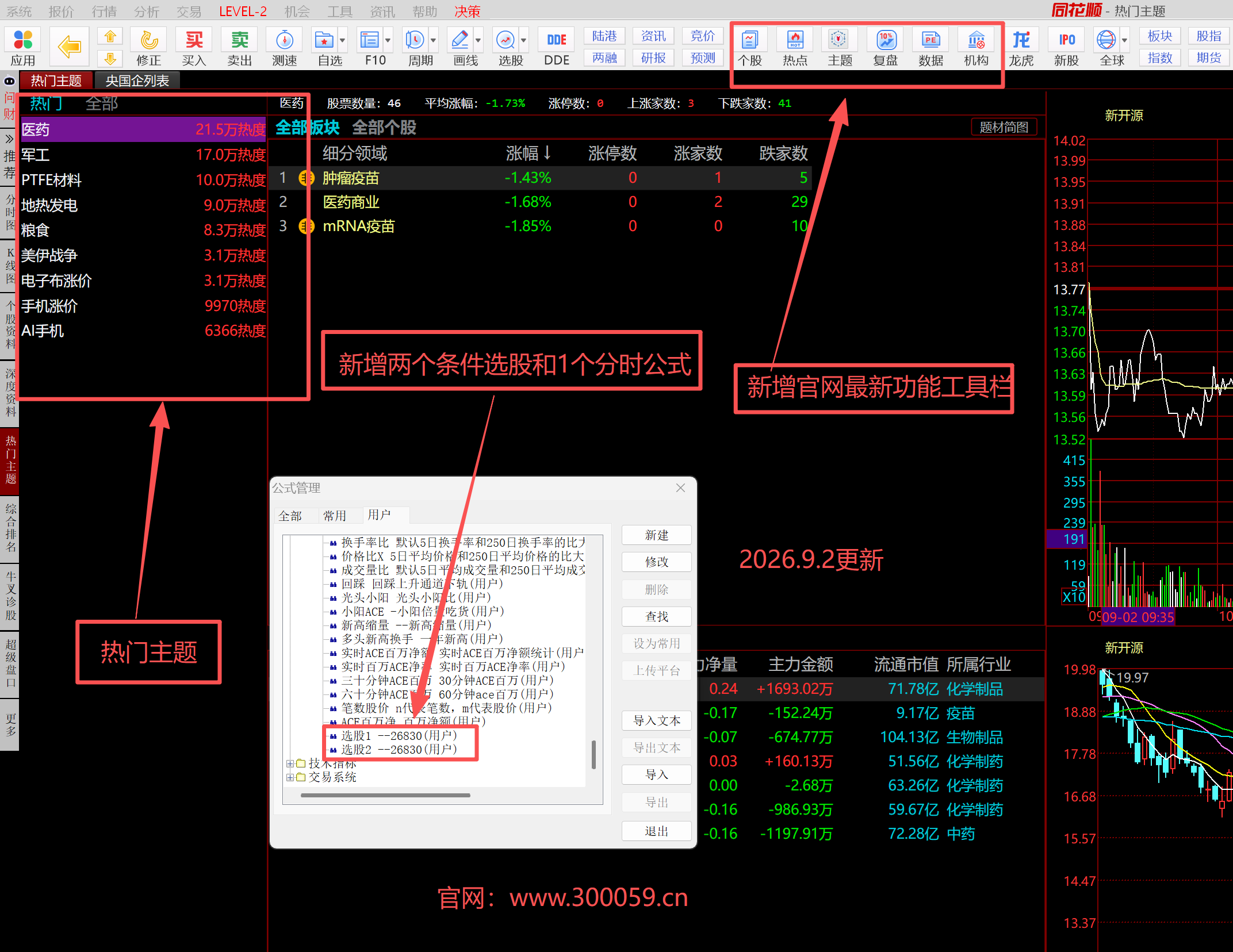Open the IPO 新股 icon
This screenshot has height=952, width=1233.
click(1067, 47)
